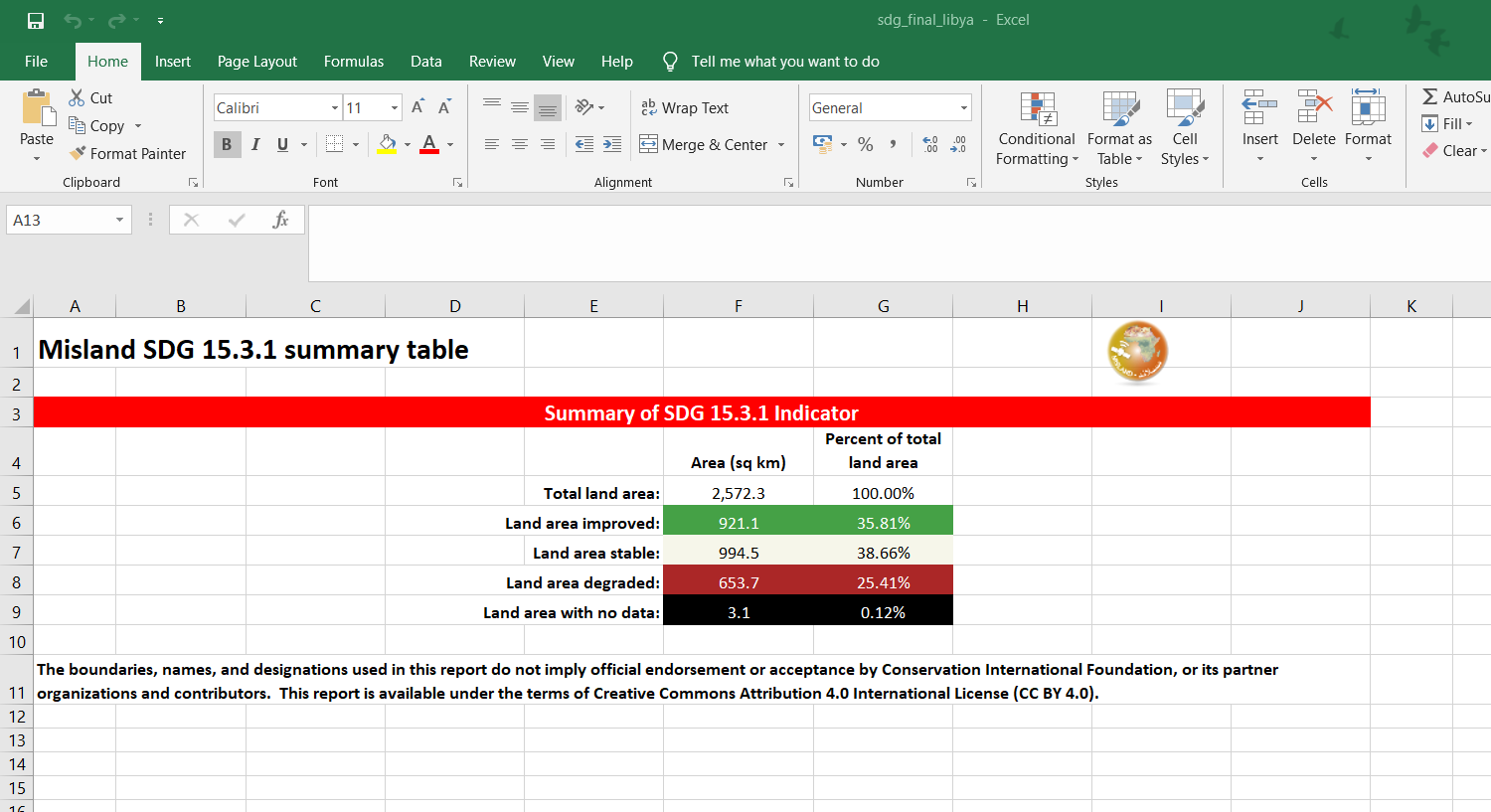Apply the red font color

pyautogui.click(x=429, y=144)
